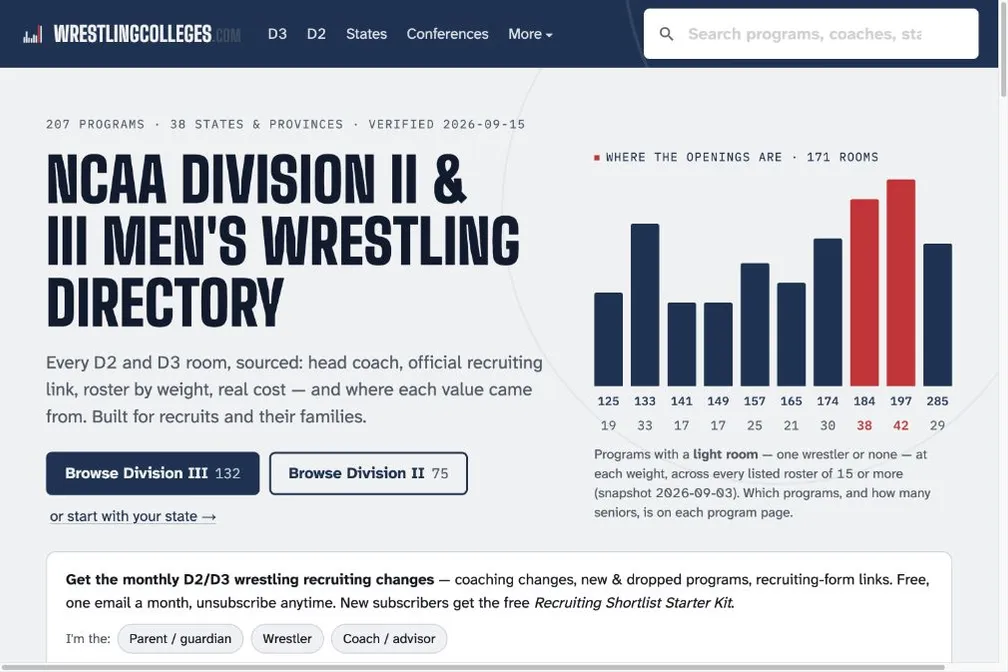Click the red '42' count value
The image size is (1008, 672).
(901, 426)
